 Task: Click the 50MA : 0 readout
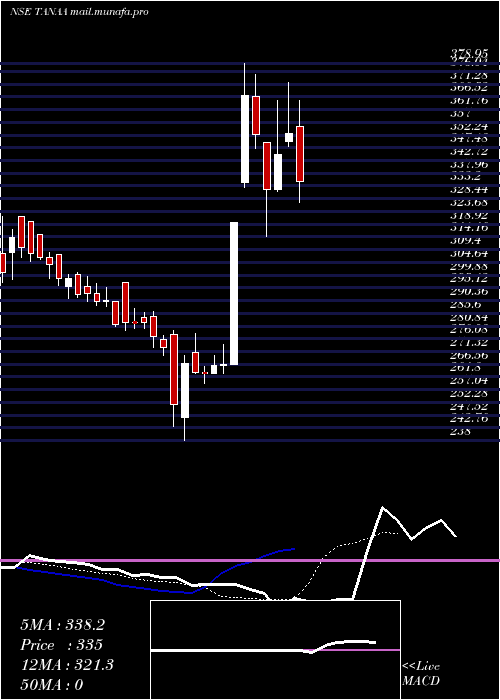[52, 685]
